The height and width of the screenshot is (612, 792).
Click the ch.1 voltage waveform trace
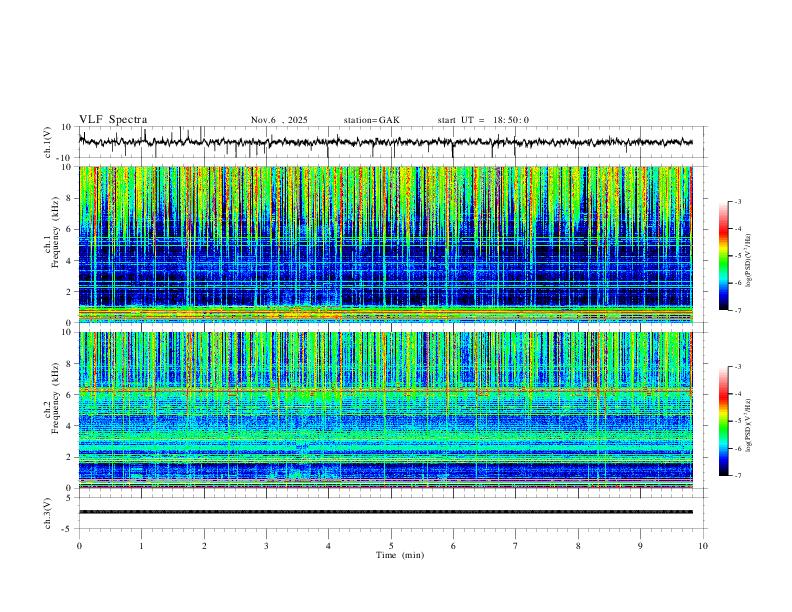point(385,142)
